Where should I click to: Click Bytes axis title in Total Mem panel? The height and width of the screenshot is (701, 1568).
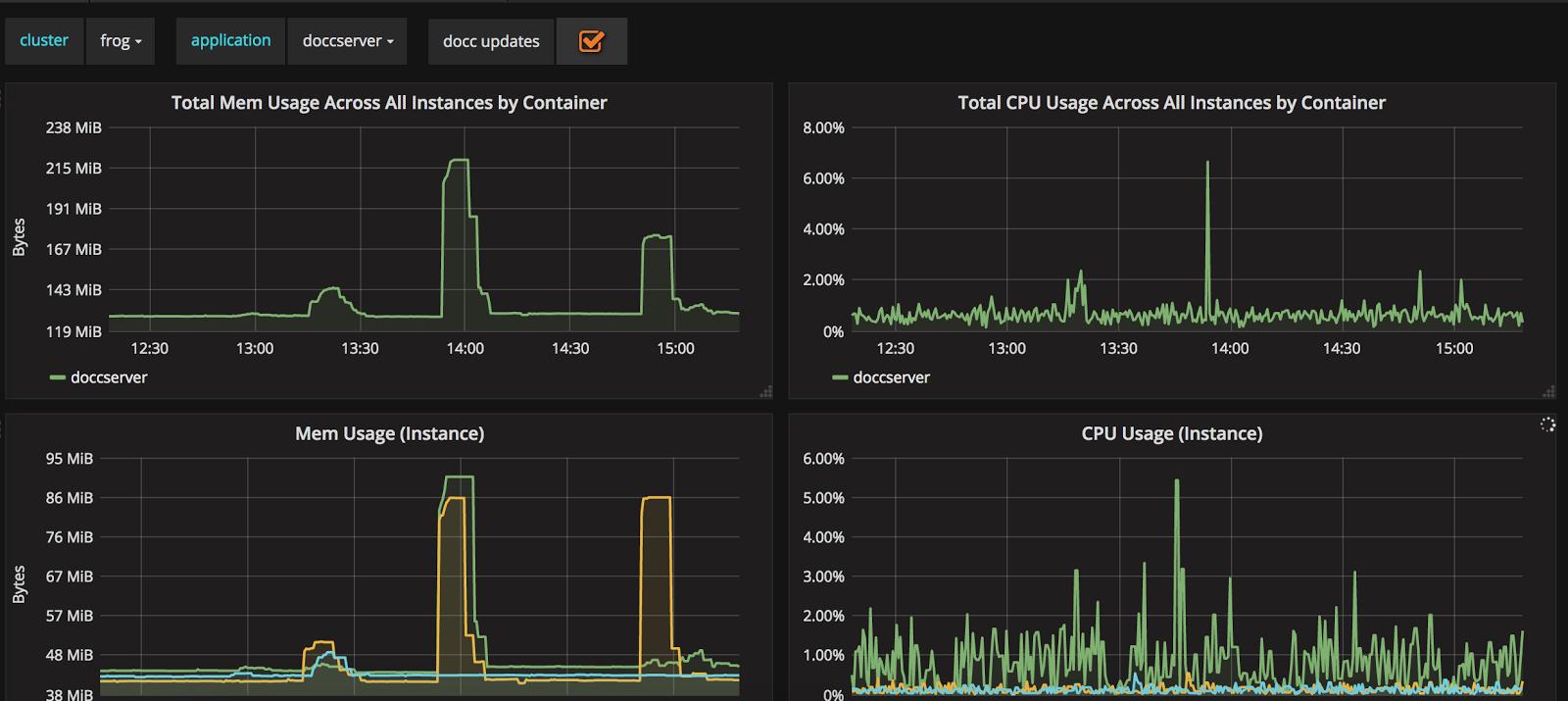click(19, 238)
